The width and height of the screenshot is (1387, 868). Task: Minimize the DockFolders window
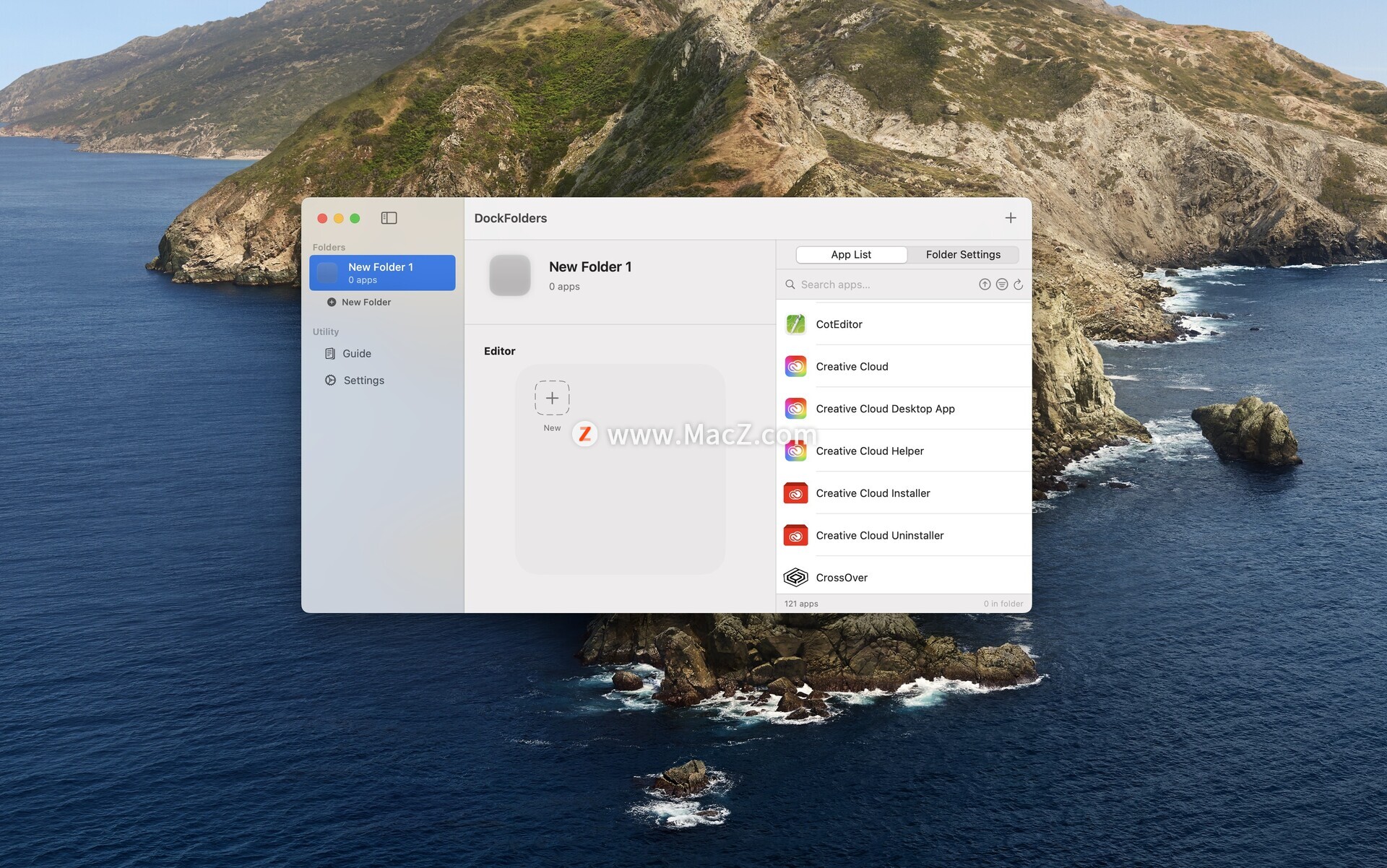(338, 218)
